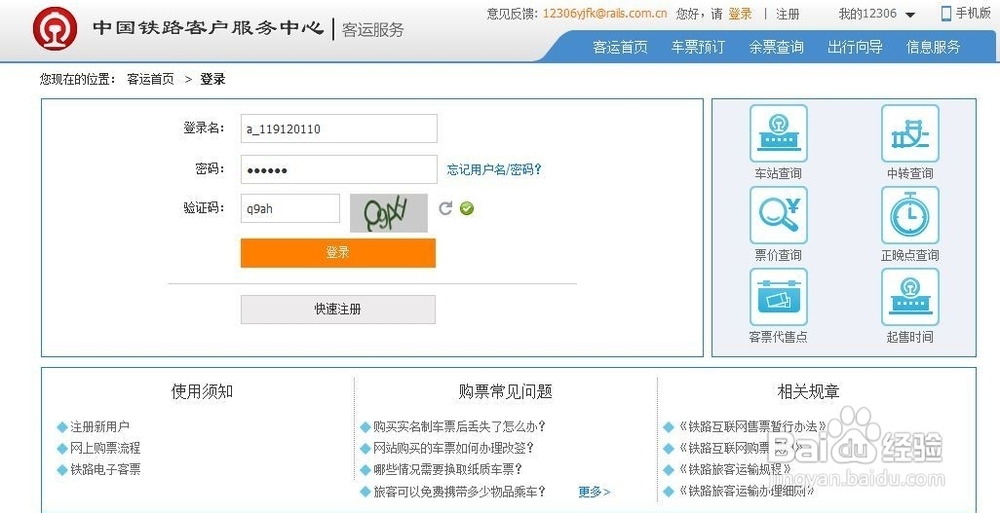
Task: Open 余票查询 navigation tab
Action: (x=776, y=47)
